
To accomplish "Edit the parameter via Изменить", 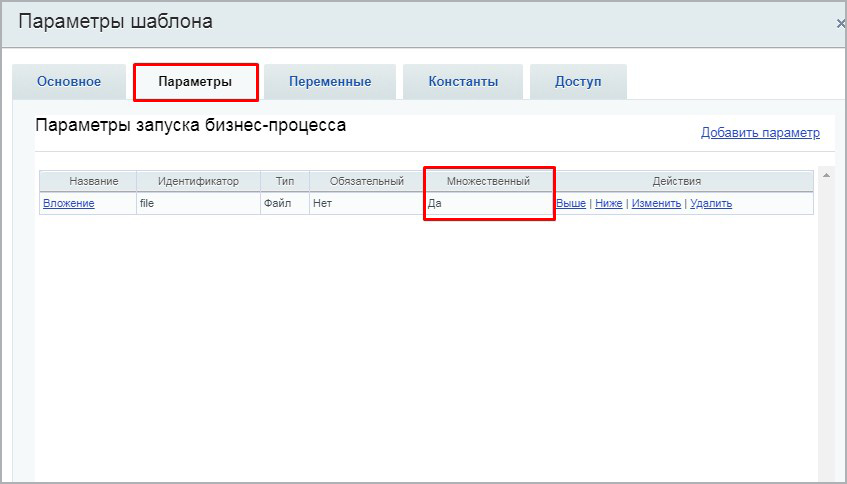I will (656, 204).
